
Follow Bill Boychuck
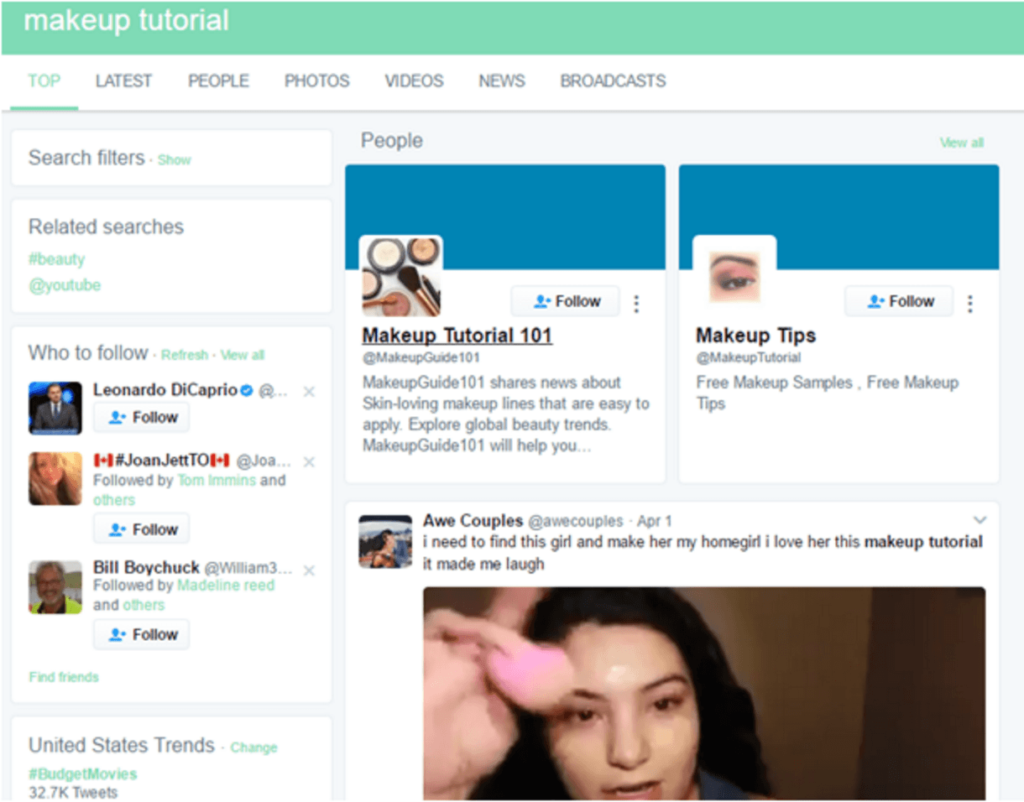tap(142, 634)
